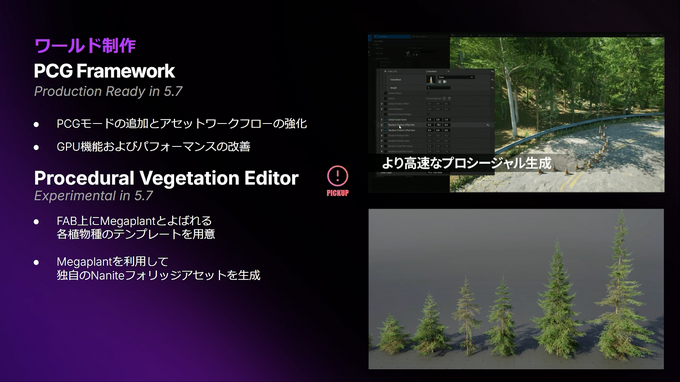Click the text Experimental in 5.7

point(94,196)
